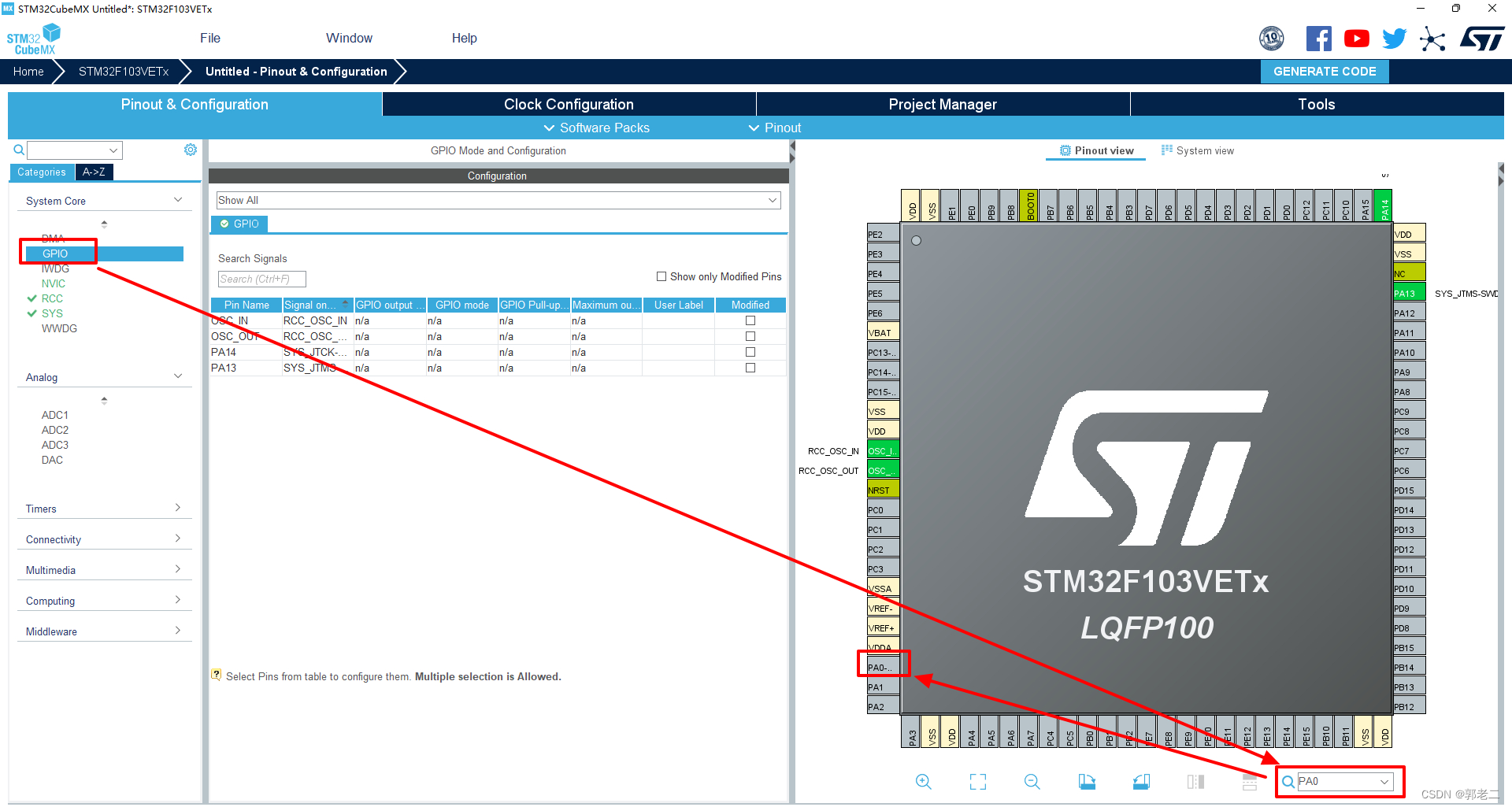Open the Pinout dropdown menu
This screenshot has width=1512, height=807.
(x=775, y=128)
